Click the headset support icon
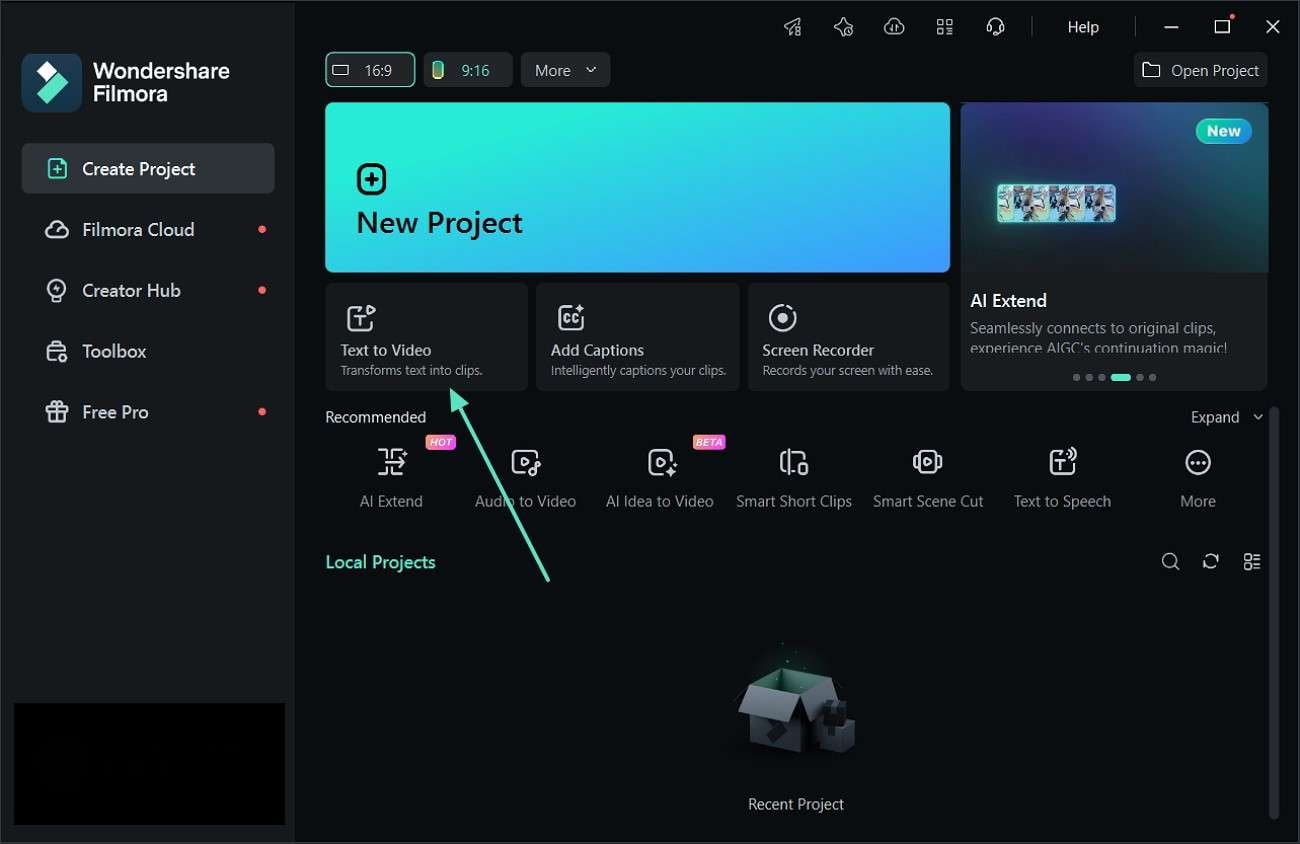This screenshot has width=1300, height=844. (x=995, y=27)
